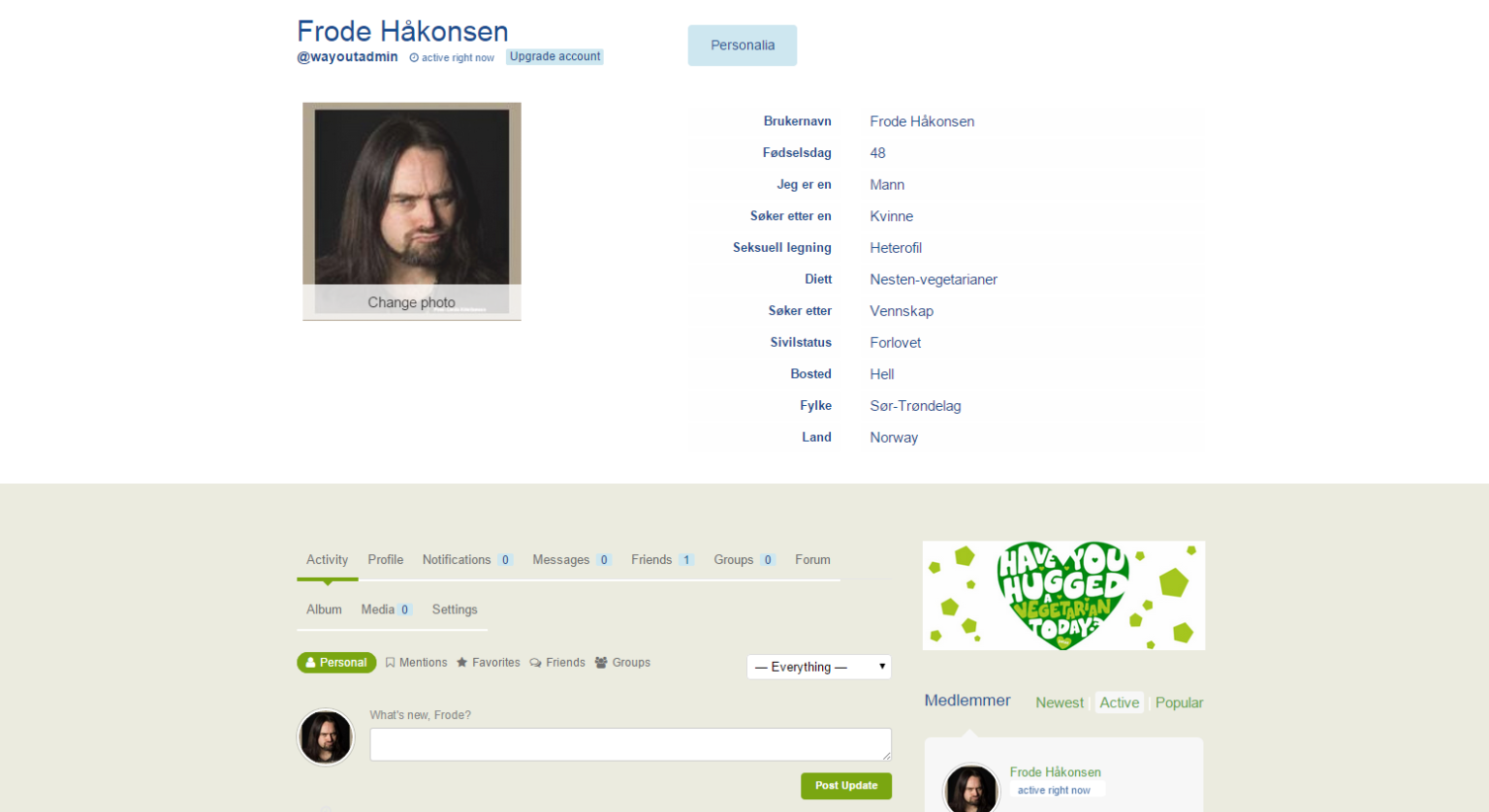
Task: Select the Mentions bookmark icon
Action: point(390,663)
